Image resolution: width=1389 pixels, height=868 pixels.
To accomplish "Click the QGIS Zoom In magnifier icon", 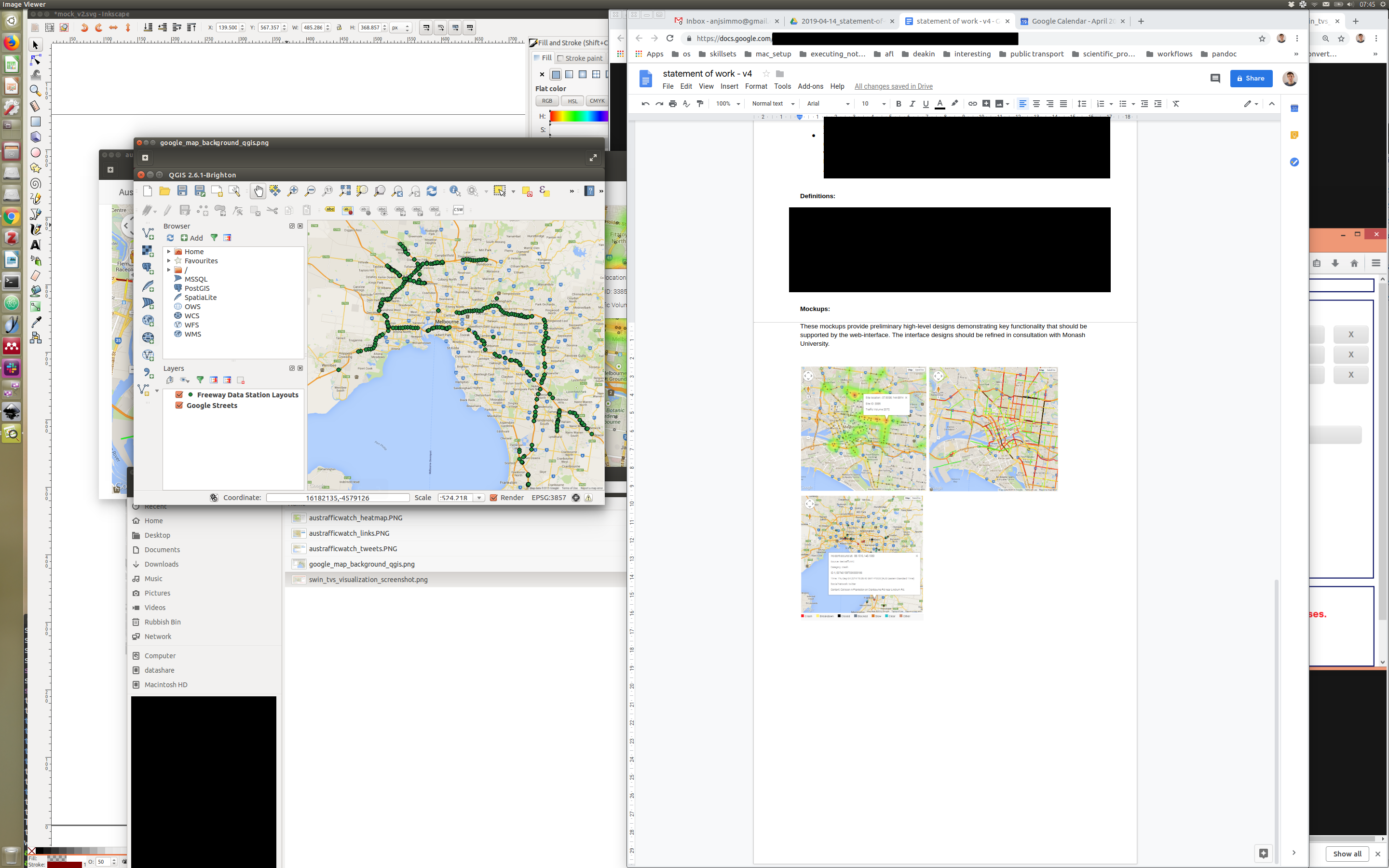I will [x=293, y=191].
